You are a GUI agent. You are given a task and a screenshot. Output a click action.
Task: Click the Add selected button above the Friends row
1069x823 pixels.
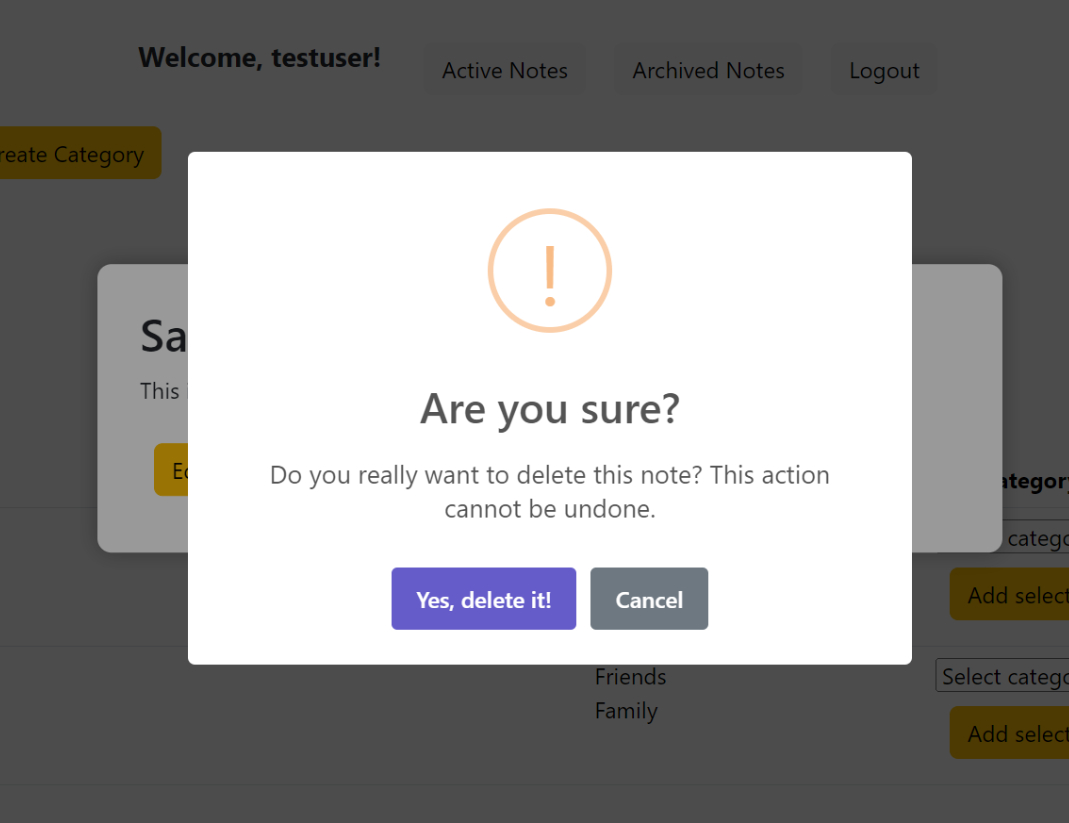click(1010, 595)
